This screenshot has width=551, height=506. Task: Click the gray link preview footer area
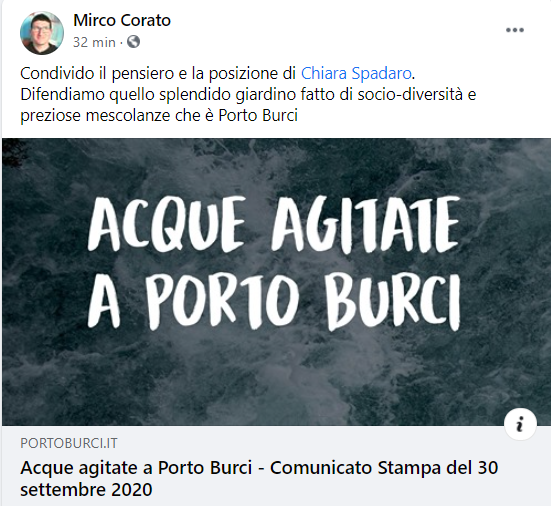tap(276, 466)
